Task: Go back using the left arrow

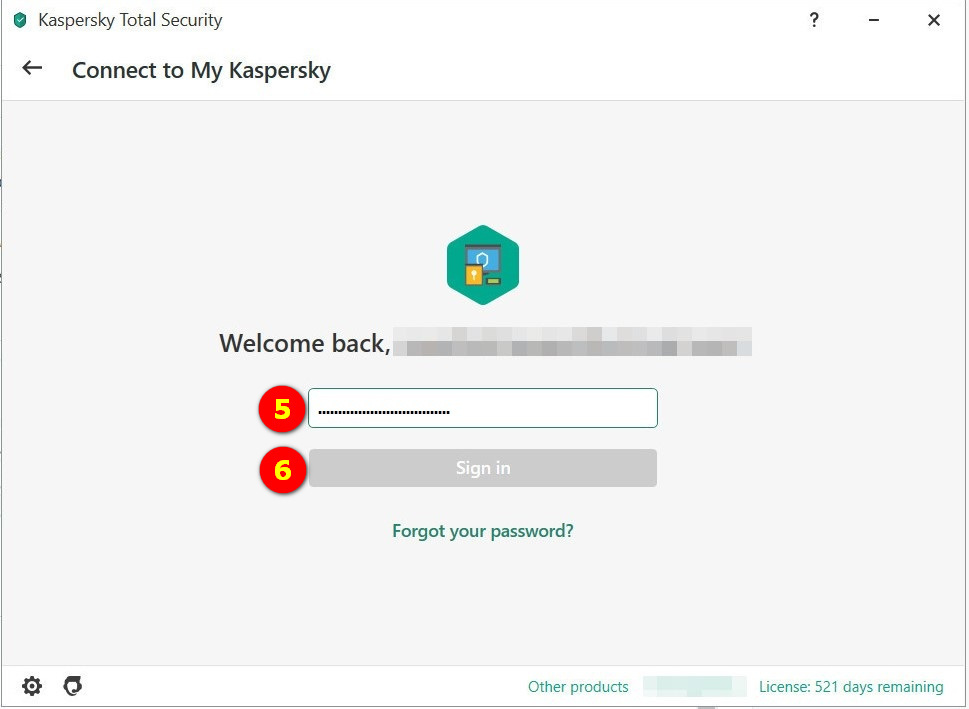Action: coord(33,68)
